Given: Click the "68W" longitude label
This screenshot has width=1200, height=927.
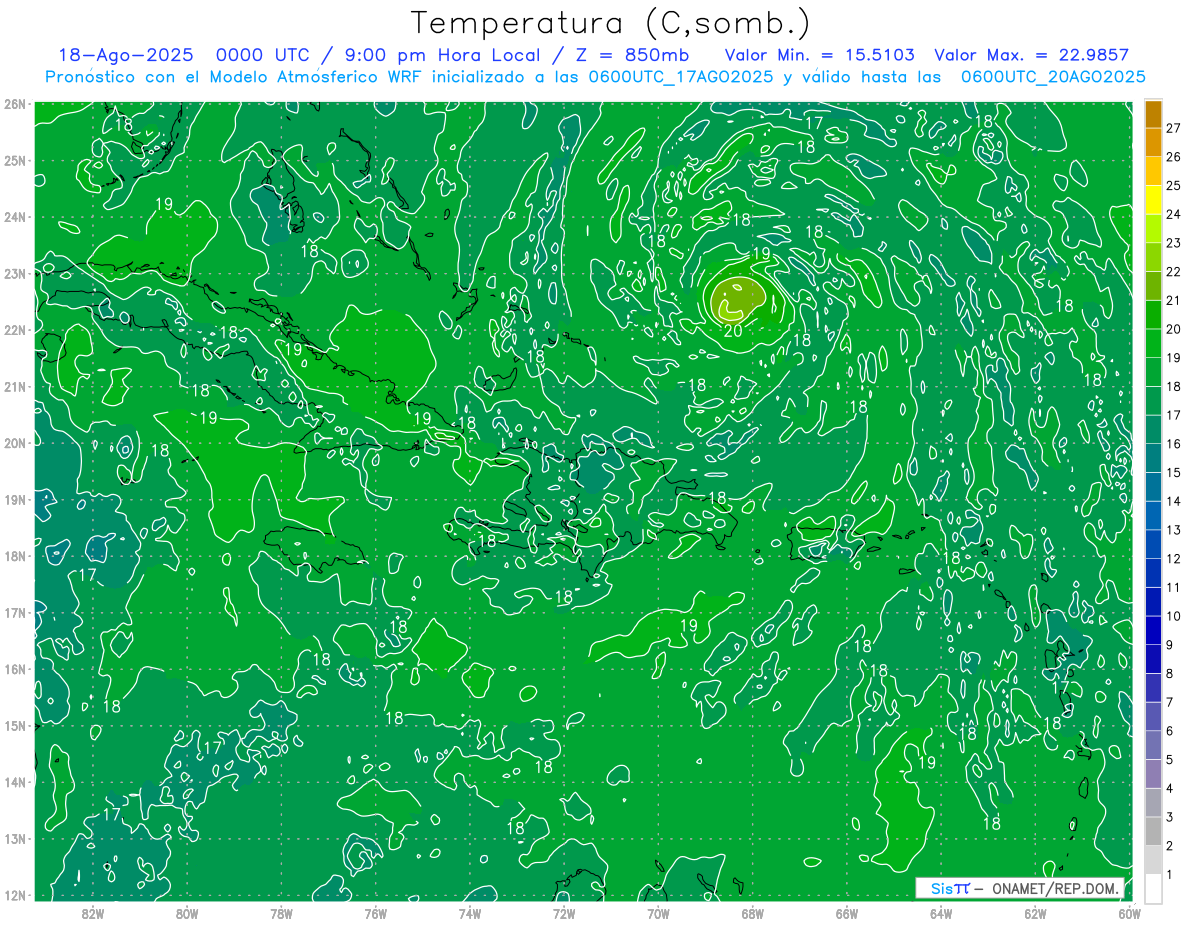Looking at the screenshot, I should (753, 913).
